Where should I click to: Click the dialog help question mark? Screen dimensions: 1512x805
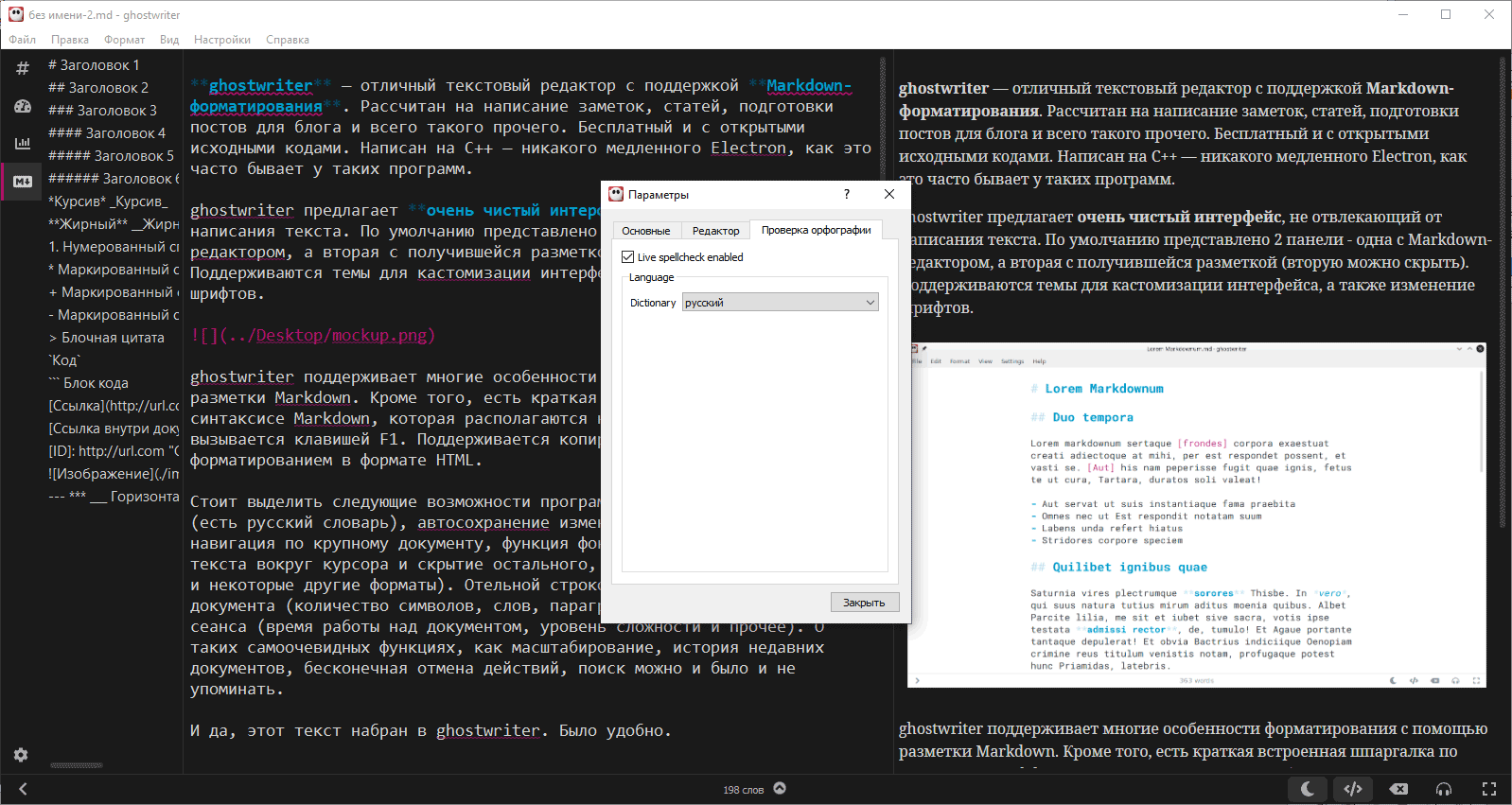click(x=847, y=194)
